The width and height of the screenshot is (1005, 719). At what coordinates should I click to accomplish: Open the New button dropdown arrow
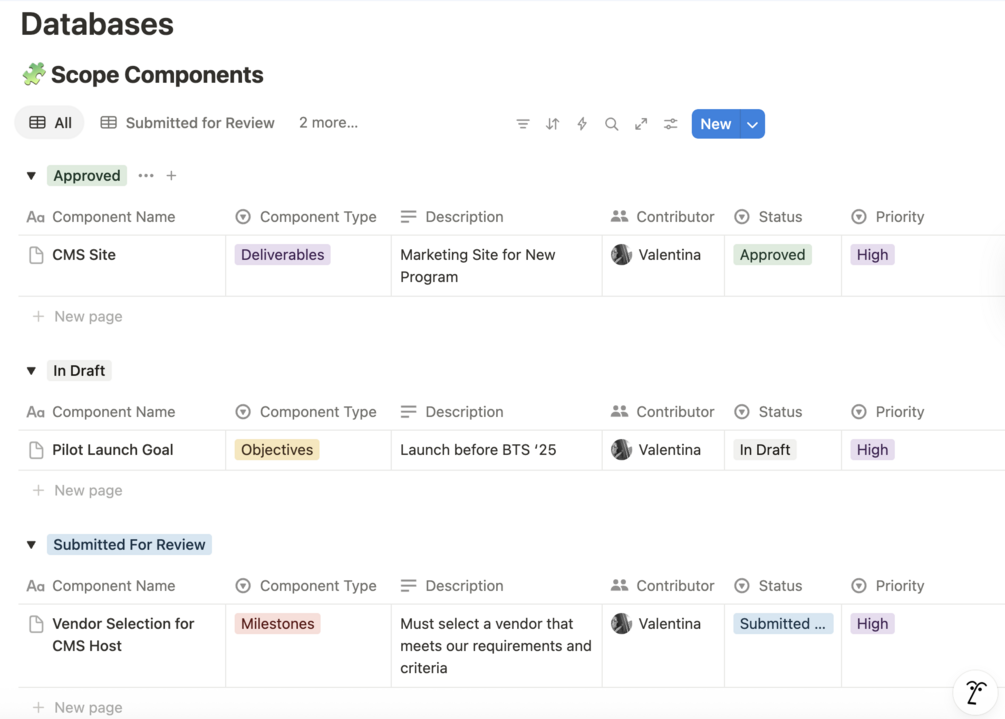click(752, 124)
